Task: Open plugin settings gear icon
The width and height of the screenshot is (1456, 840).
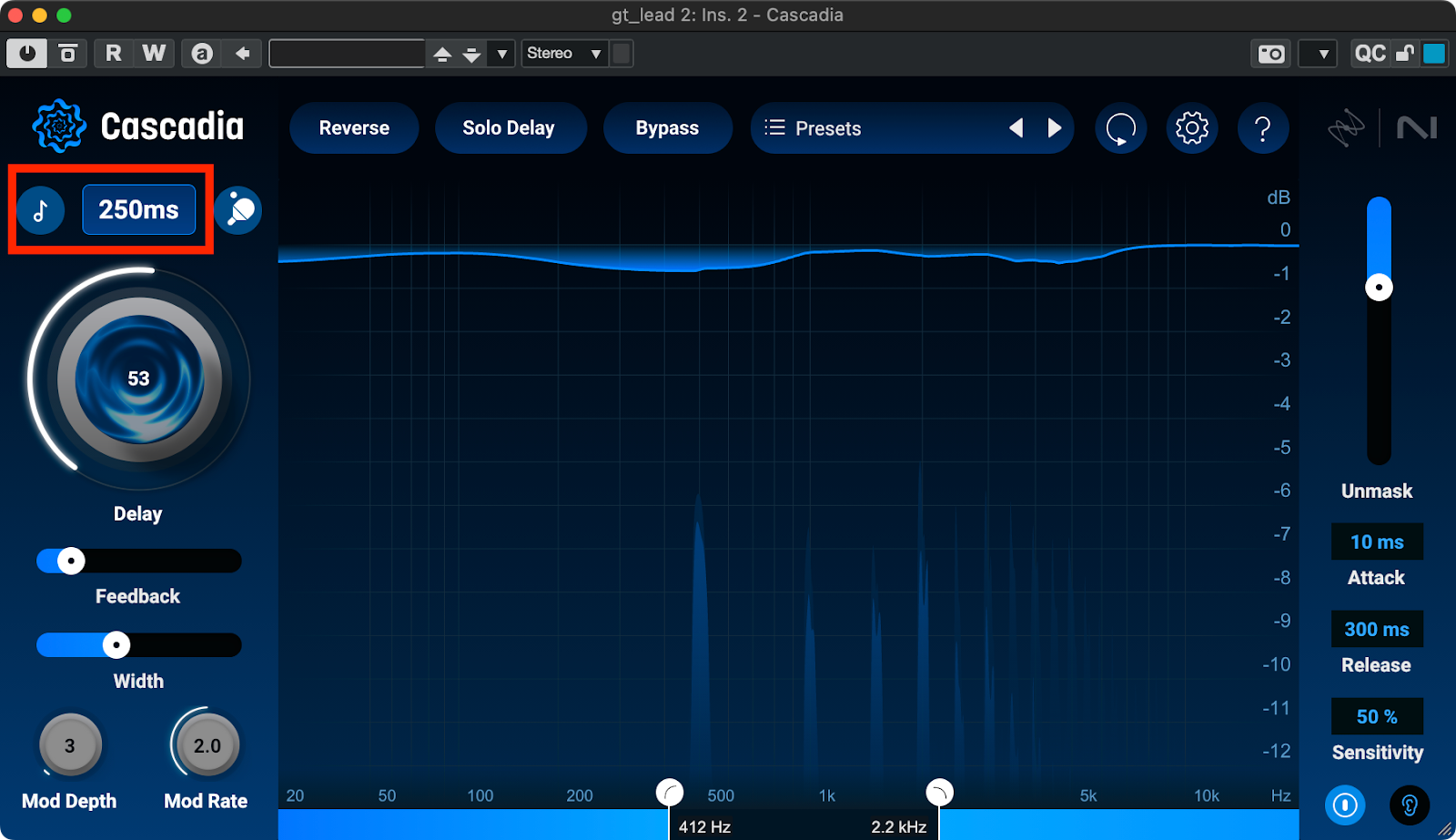Action: [x=1192, y=128]
